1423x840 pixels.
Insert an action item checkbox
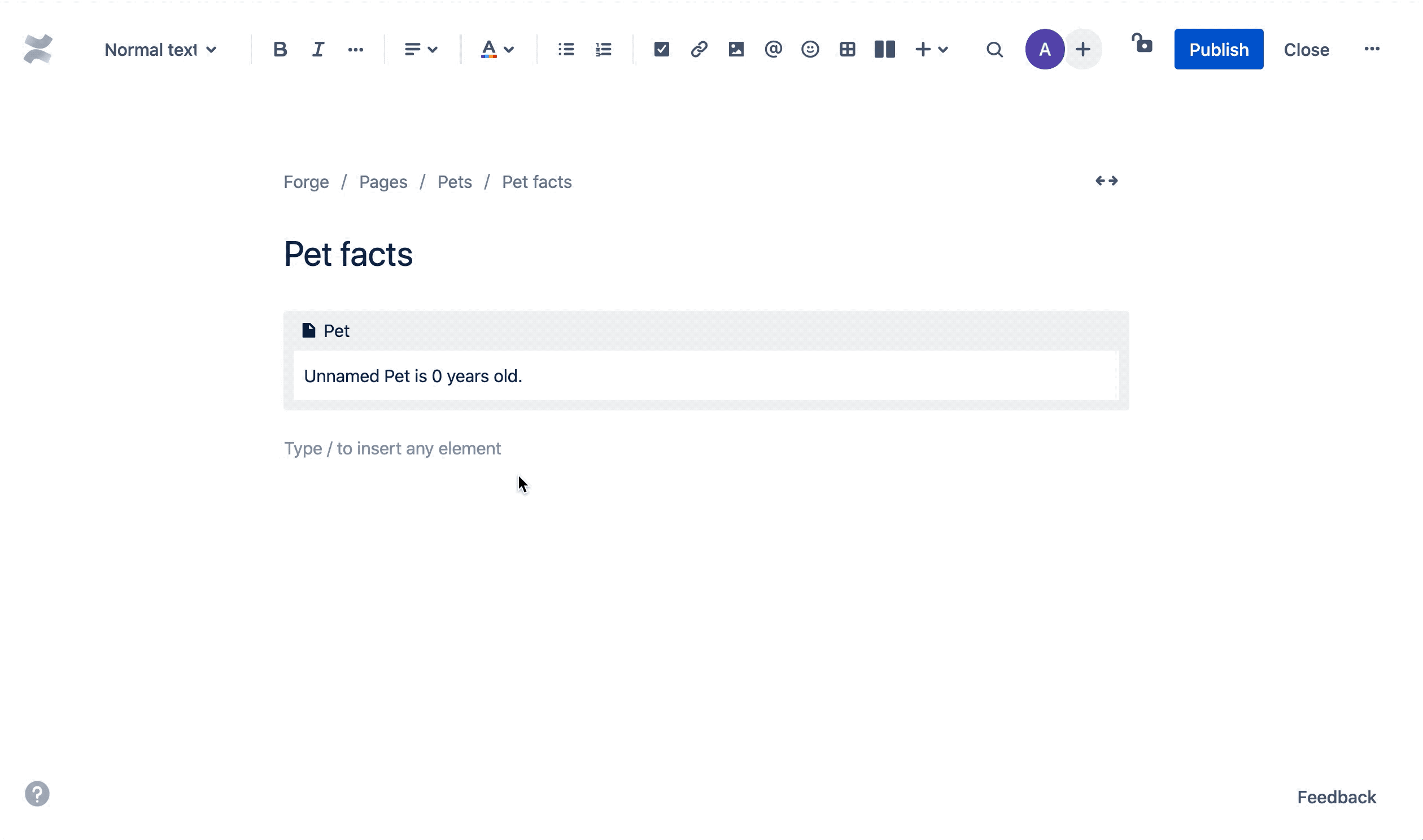pos(661,49)
